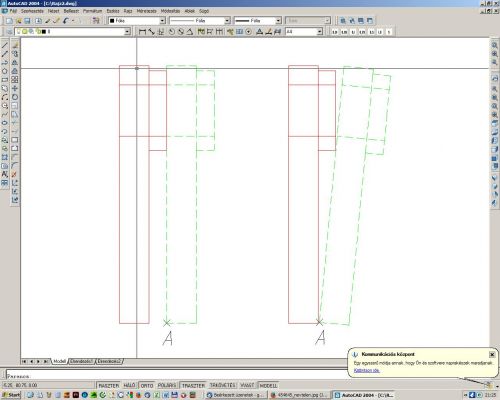The height and width of the screenshot is (400, 500).
Task: Click in the command line input area
Action: click(x=177, y=374)
